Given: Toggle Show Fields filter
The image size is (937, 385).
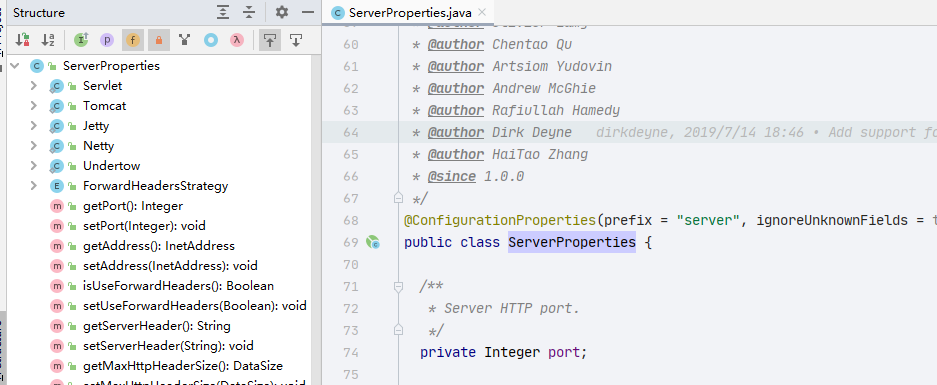Looking at the screenshot, I should pos(133,40).
